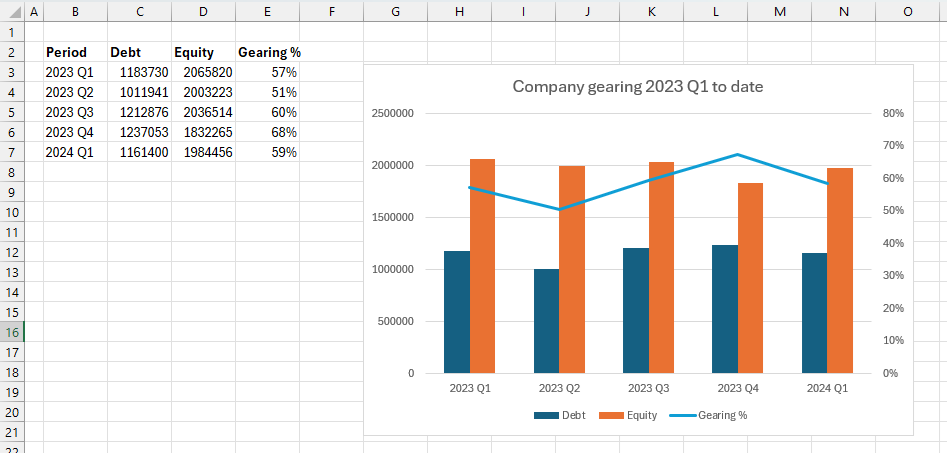Select row header 16
Image resolution: width=947 pixels, height=453 pixels.
point(11,332)
